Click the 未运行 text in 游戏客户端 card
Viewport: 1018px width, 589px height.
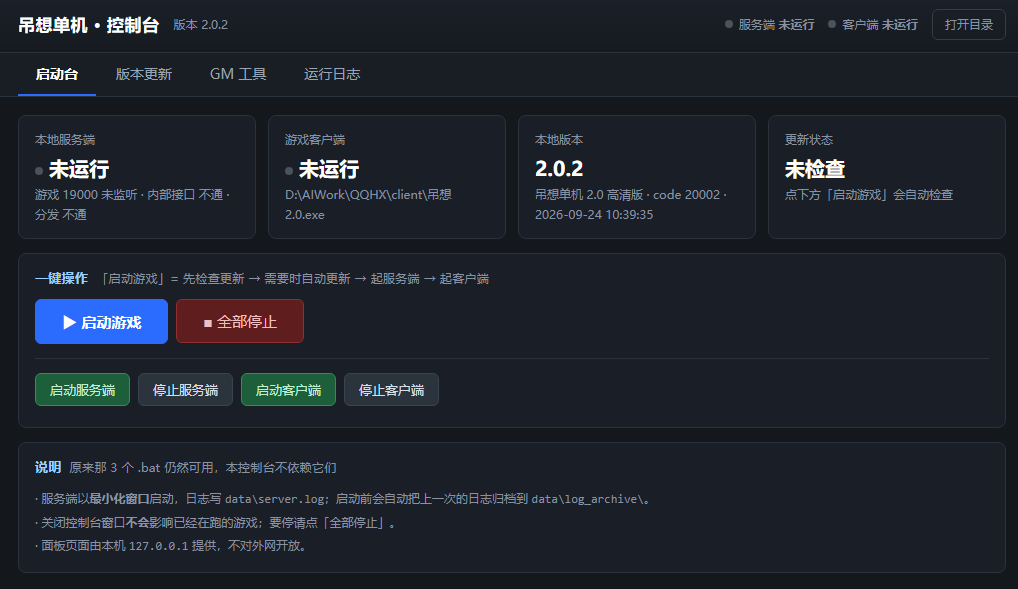(x=329, y=169)
